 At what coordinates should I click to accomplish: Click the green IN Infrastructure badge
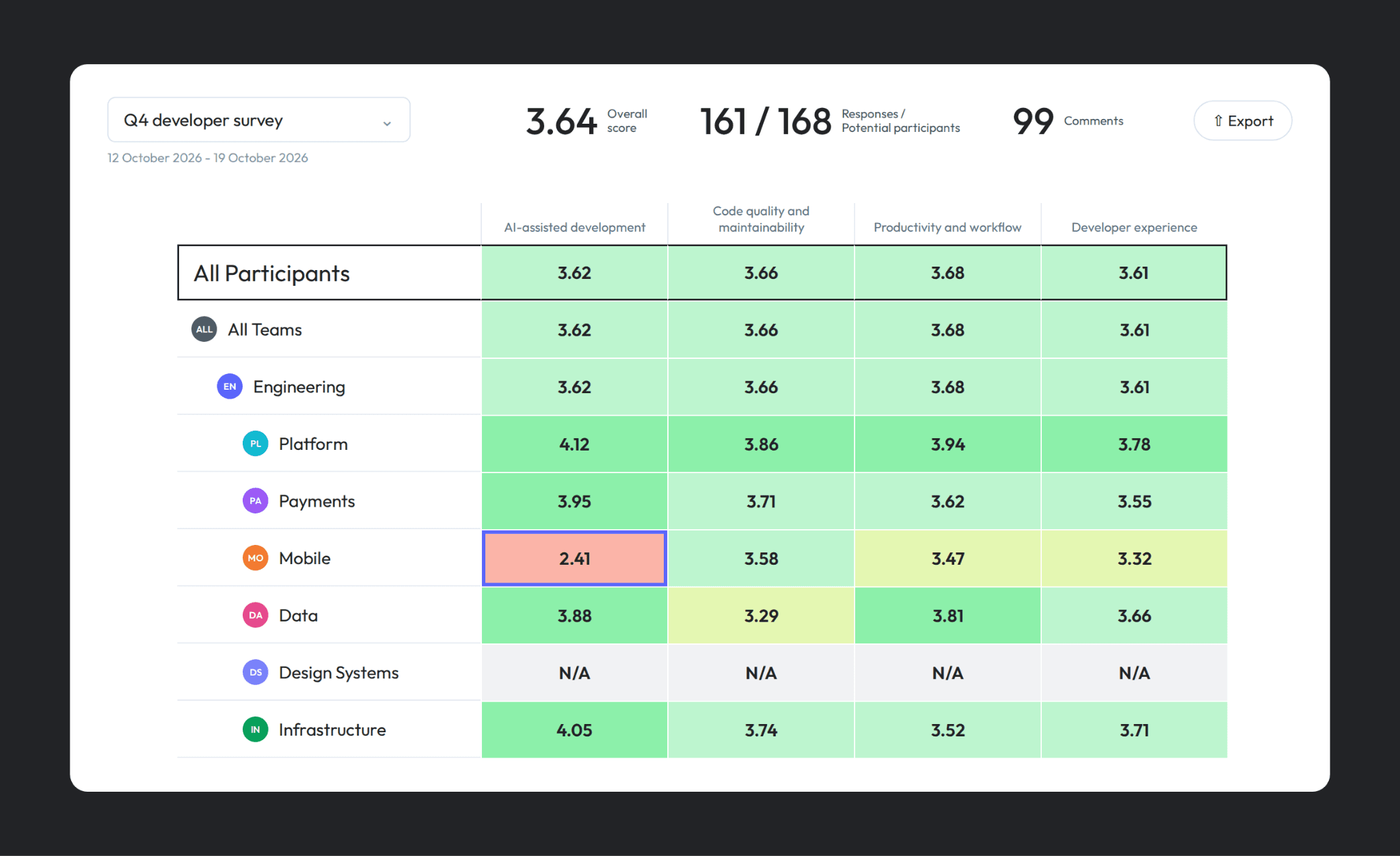coord(256,730)
